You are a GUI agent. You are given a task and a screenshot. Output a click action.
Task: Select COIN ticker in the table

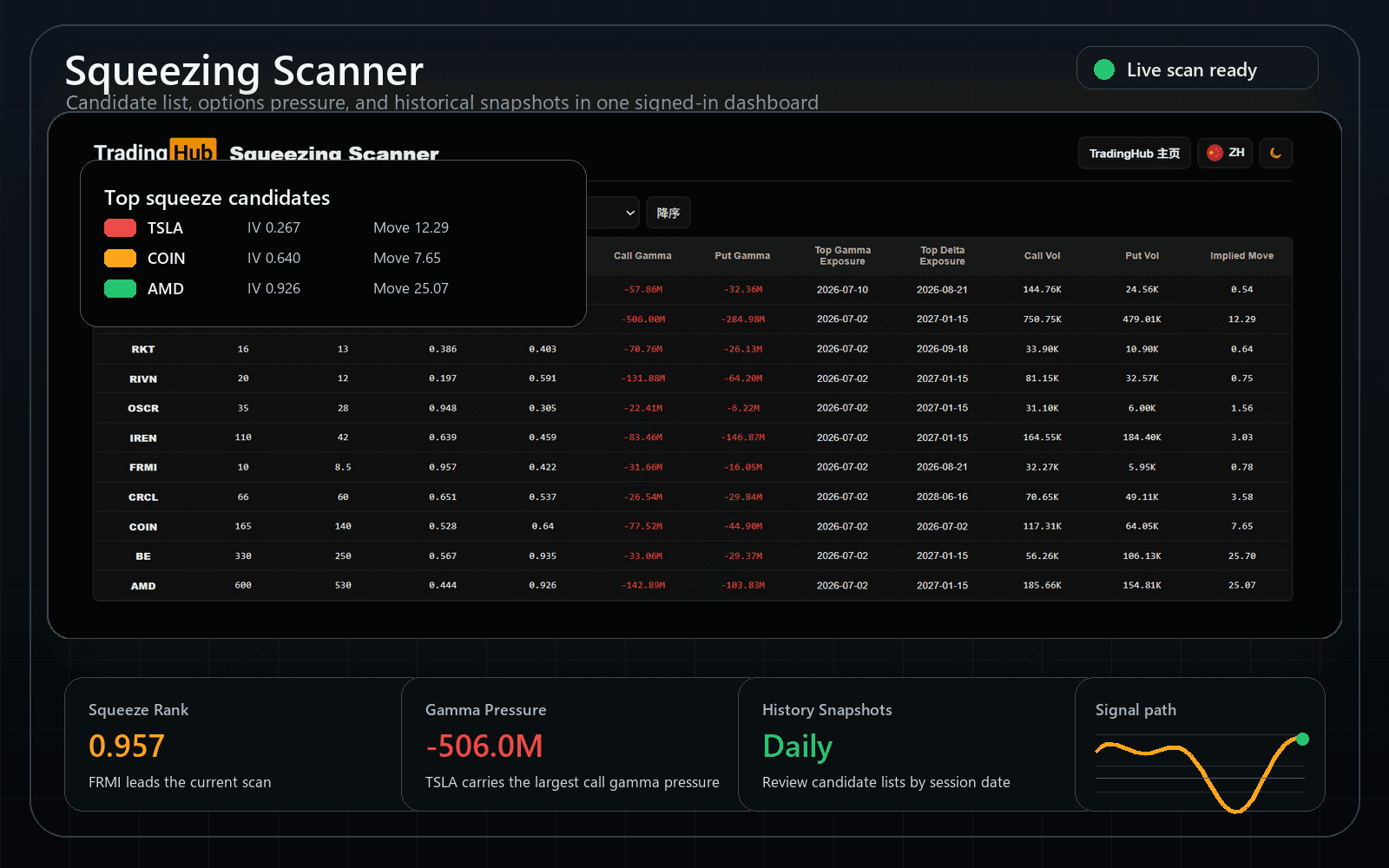[x=143, y=527]
